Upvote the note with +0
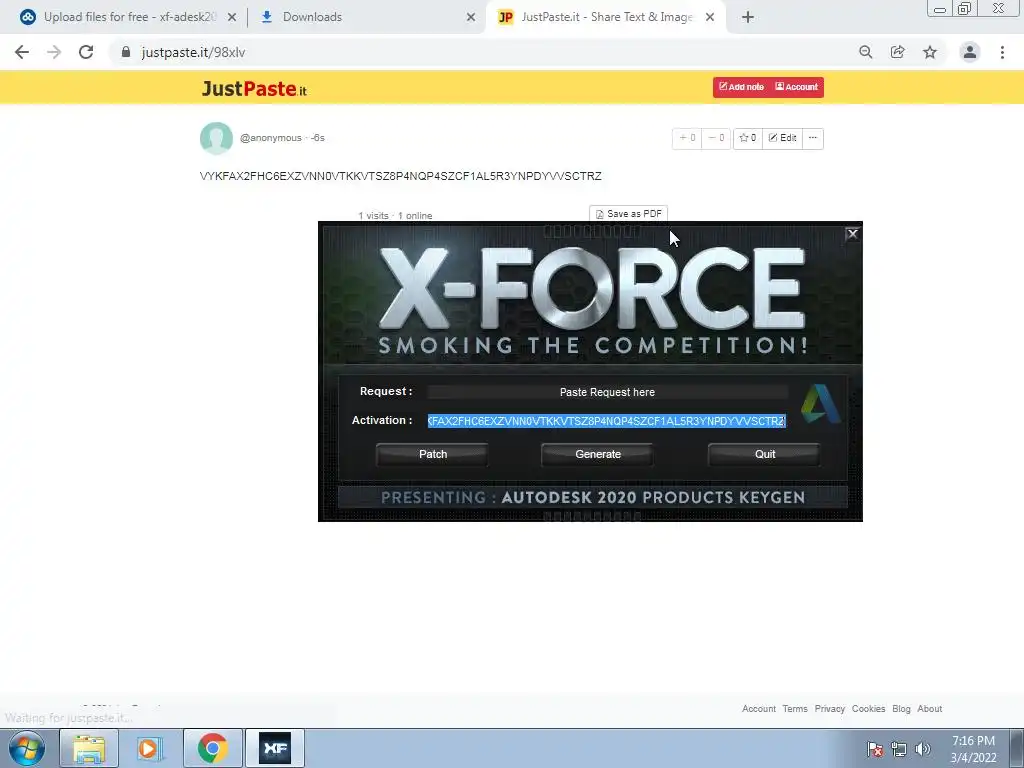1024x768 pixels. (x=687, y=138)
